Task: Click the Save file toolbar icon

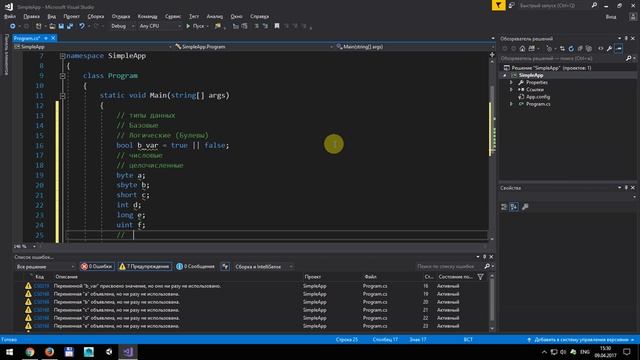Action: [61, 26]
